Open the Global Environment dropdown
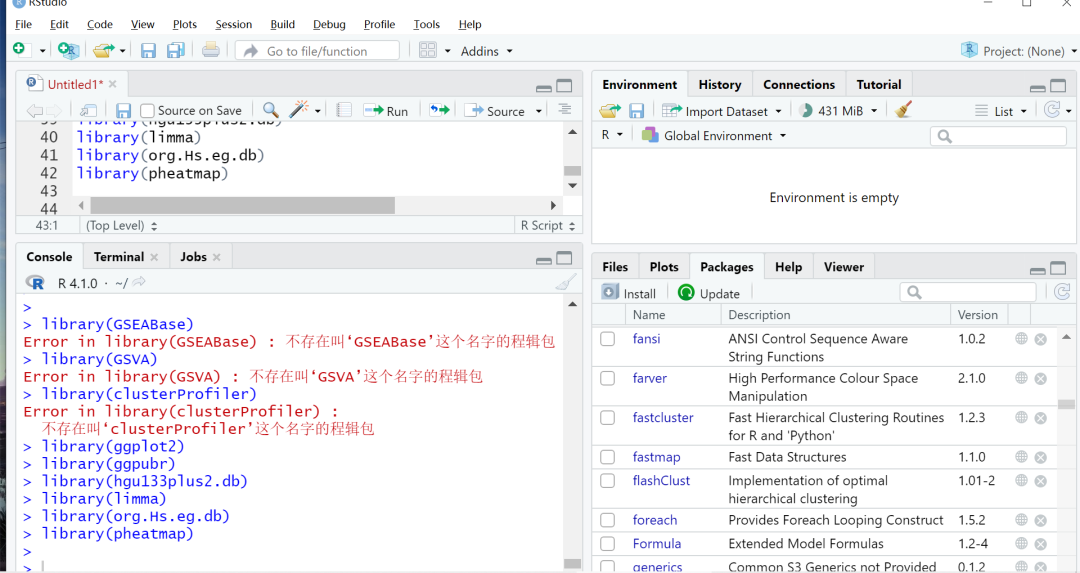Screen dimensions: 1080x573 pos(714,136)
